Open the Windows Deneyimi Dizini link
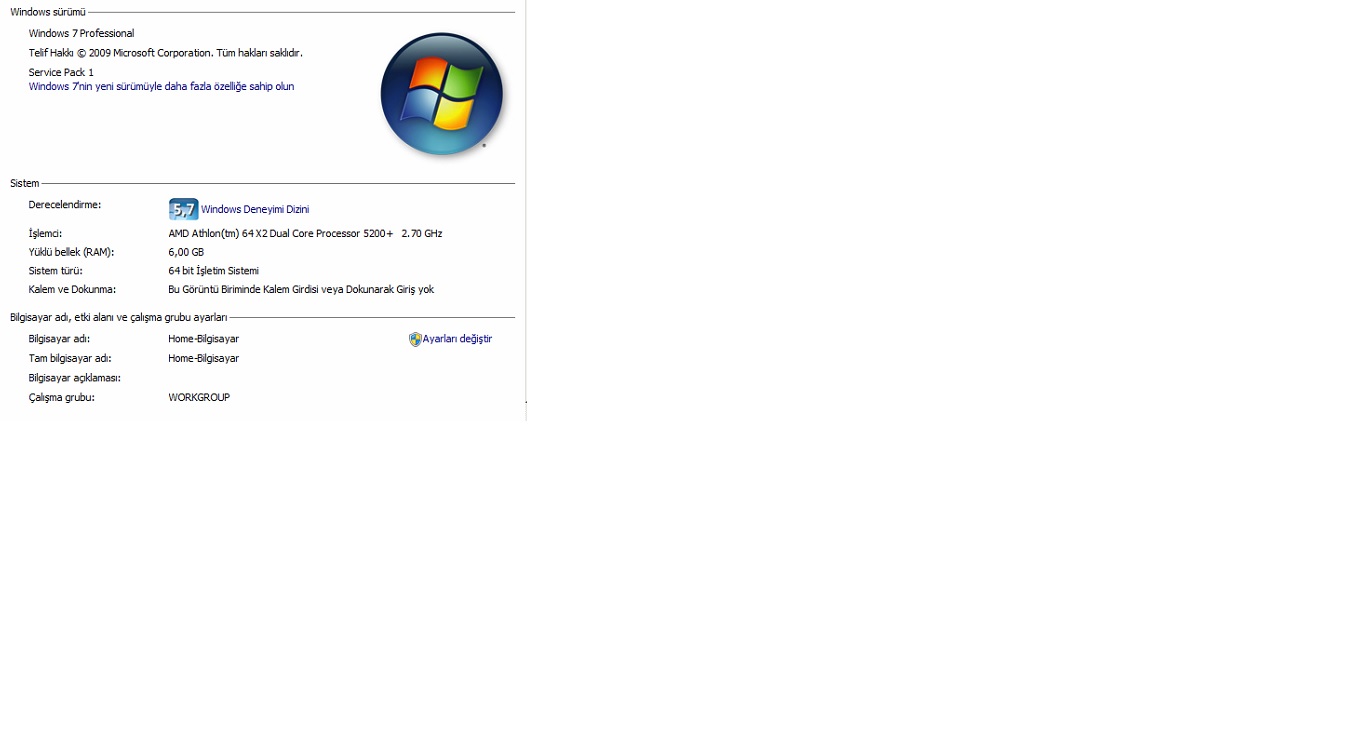This screenshot has height=740, width=1364. (255, 210)
